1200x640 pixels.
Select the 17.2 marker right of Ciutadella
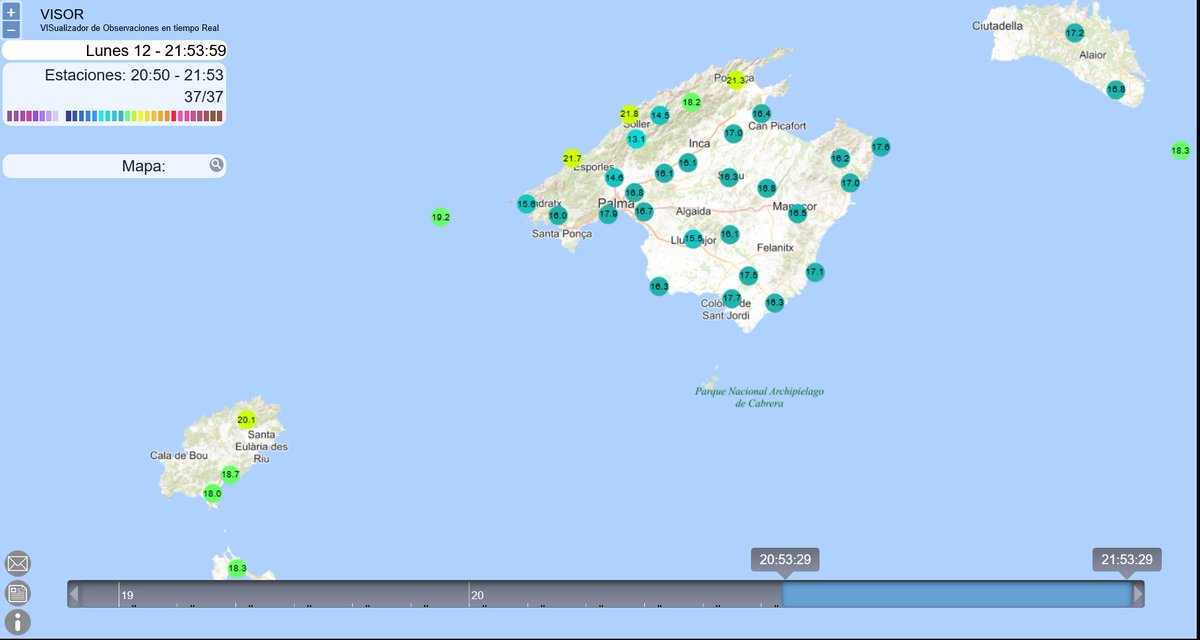click(1075, 33)
